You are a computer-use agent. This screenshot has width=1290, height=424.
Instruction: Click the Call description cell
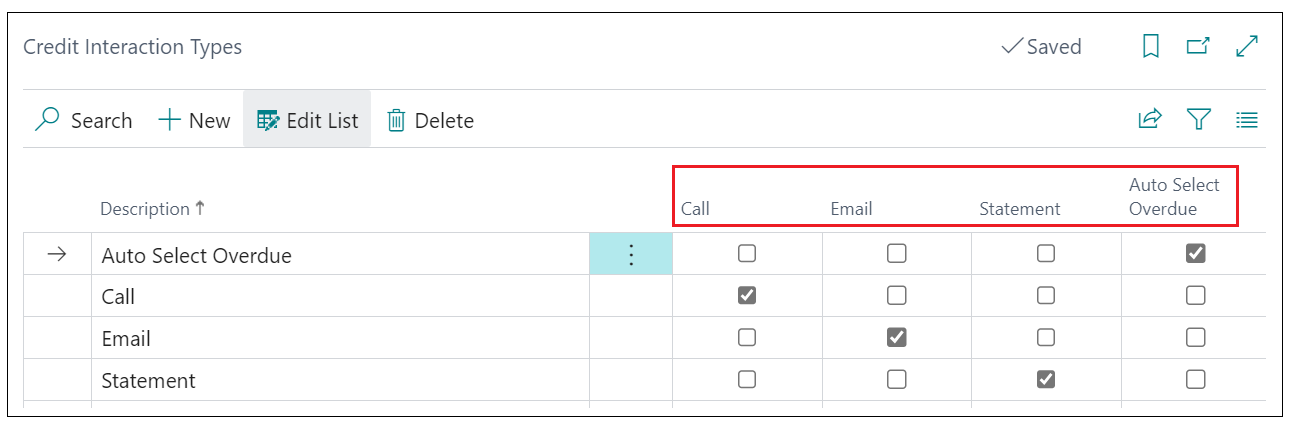118,297
